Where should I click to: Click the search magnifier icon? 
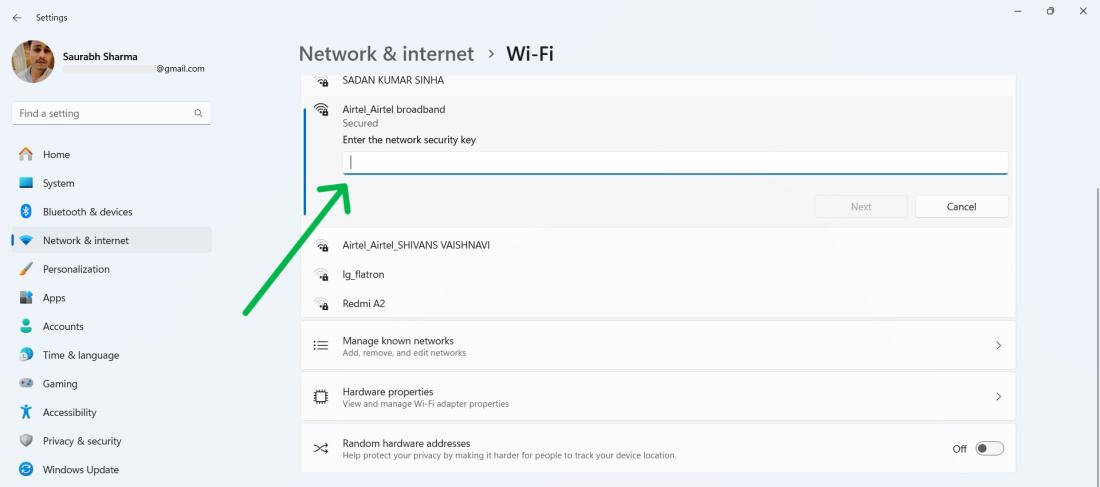pos(198,114)
